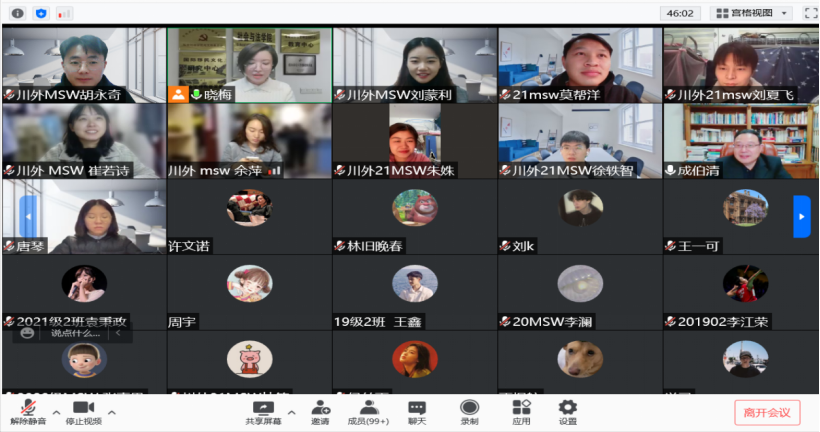Toggle camera with 停止视频

click(83, 411)
